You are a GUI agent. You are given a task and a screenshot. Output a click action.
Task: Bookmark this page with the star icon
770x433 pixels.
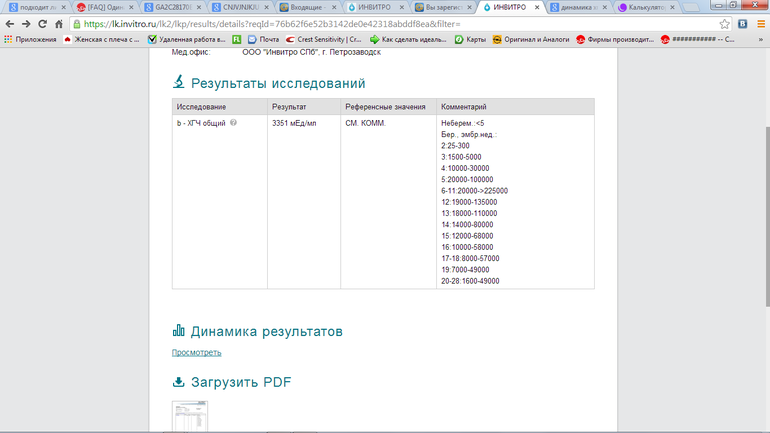[x=724, y=24]
